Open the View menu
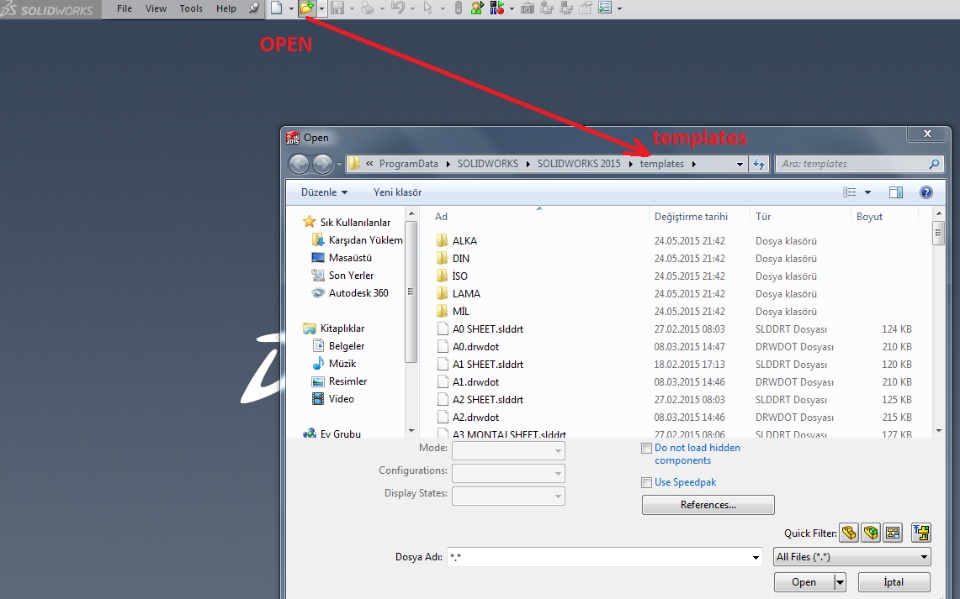The image size is (960, 599). (x=156, y=9)
